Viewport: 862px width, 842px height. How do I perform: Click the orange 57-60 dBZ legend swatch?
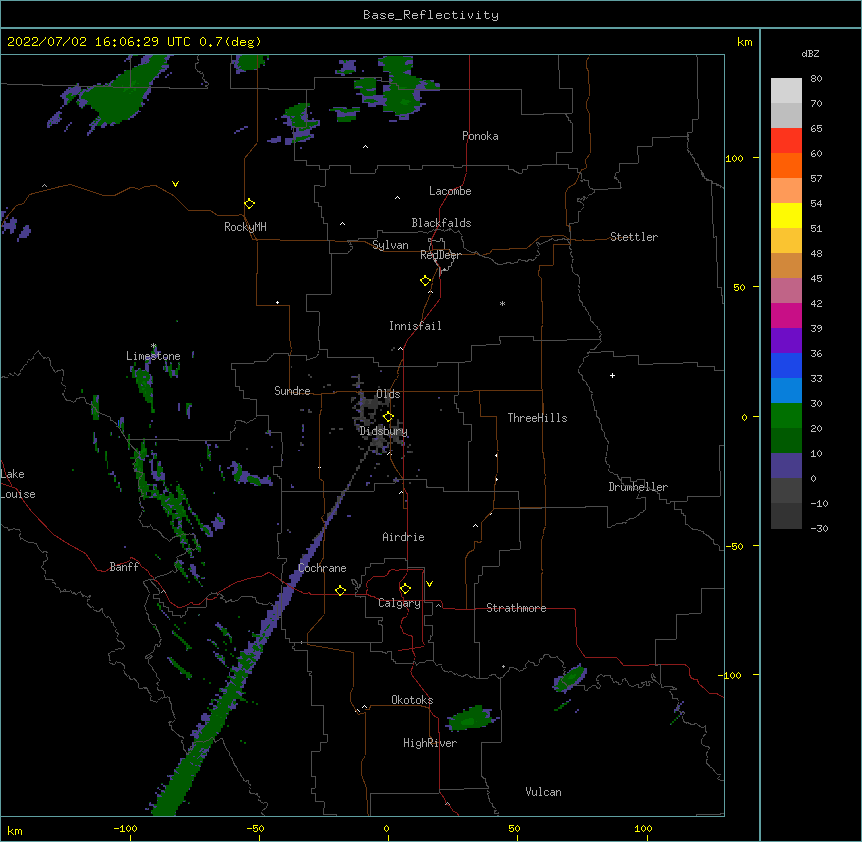point(786,165)
